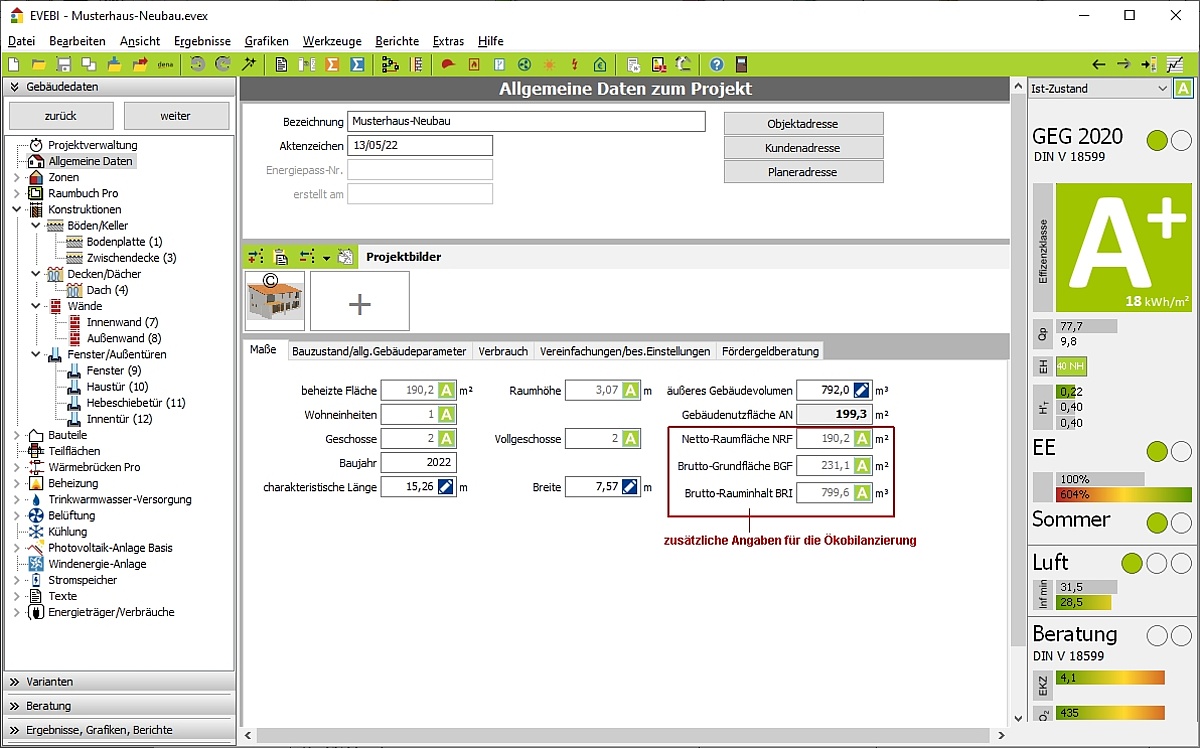Click the sun icon in toolbar

click(x=549, y=64)
